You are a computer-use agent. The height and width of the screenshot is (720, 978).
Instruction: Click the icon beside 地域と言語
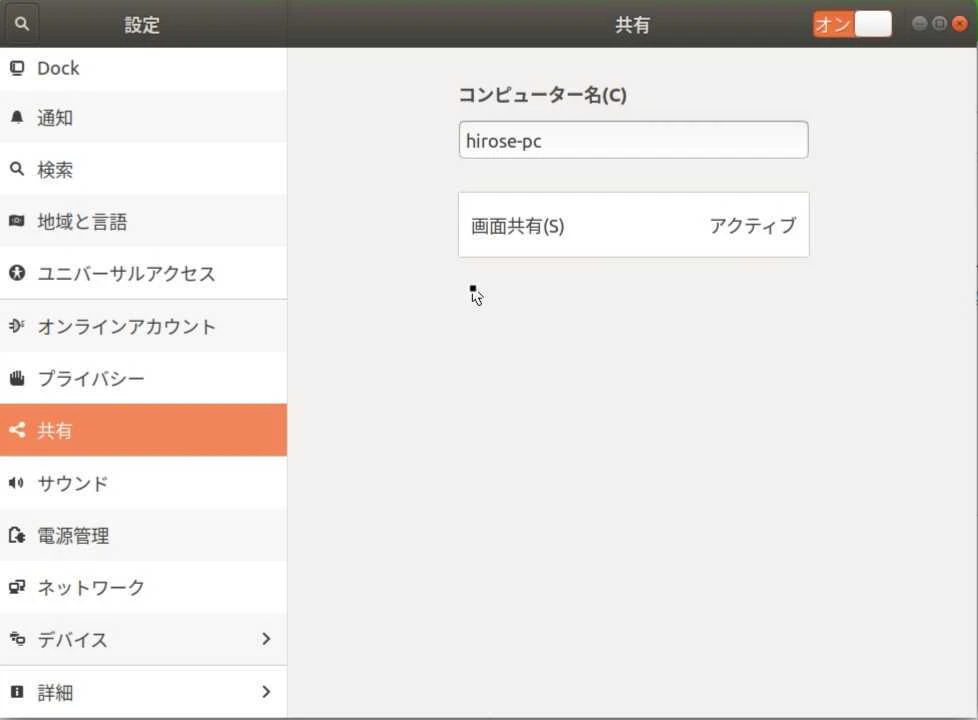tap(17, 221)
